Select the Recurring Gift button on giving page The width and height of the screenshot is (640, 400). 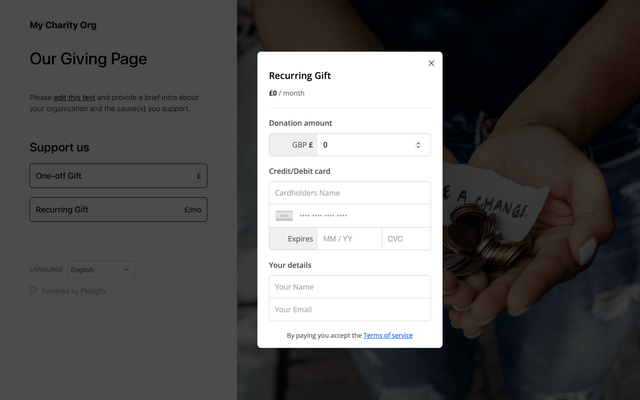[x=118, y=210]
